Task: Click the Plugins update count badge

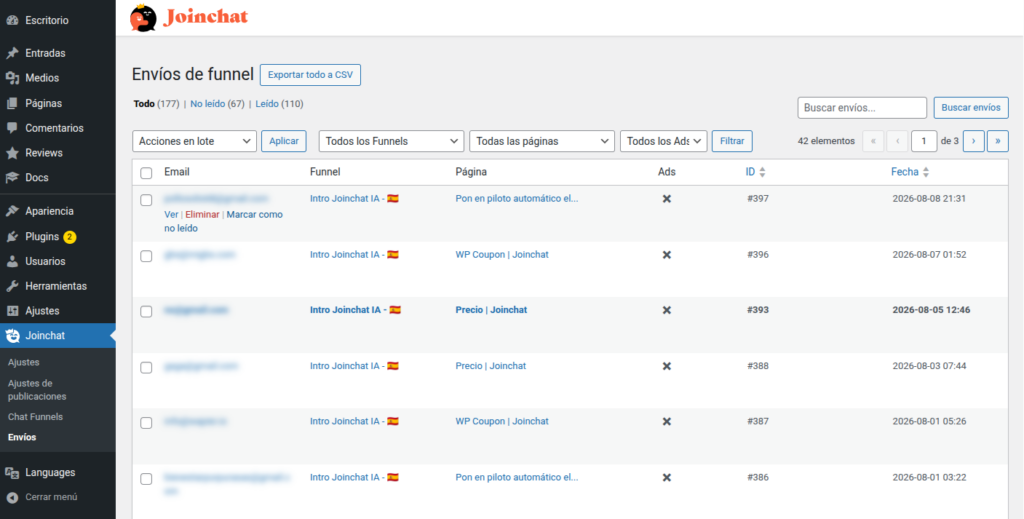Action: point(70,236)
